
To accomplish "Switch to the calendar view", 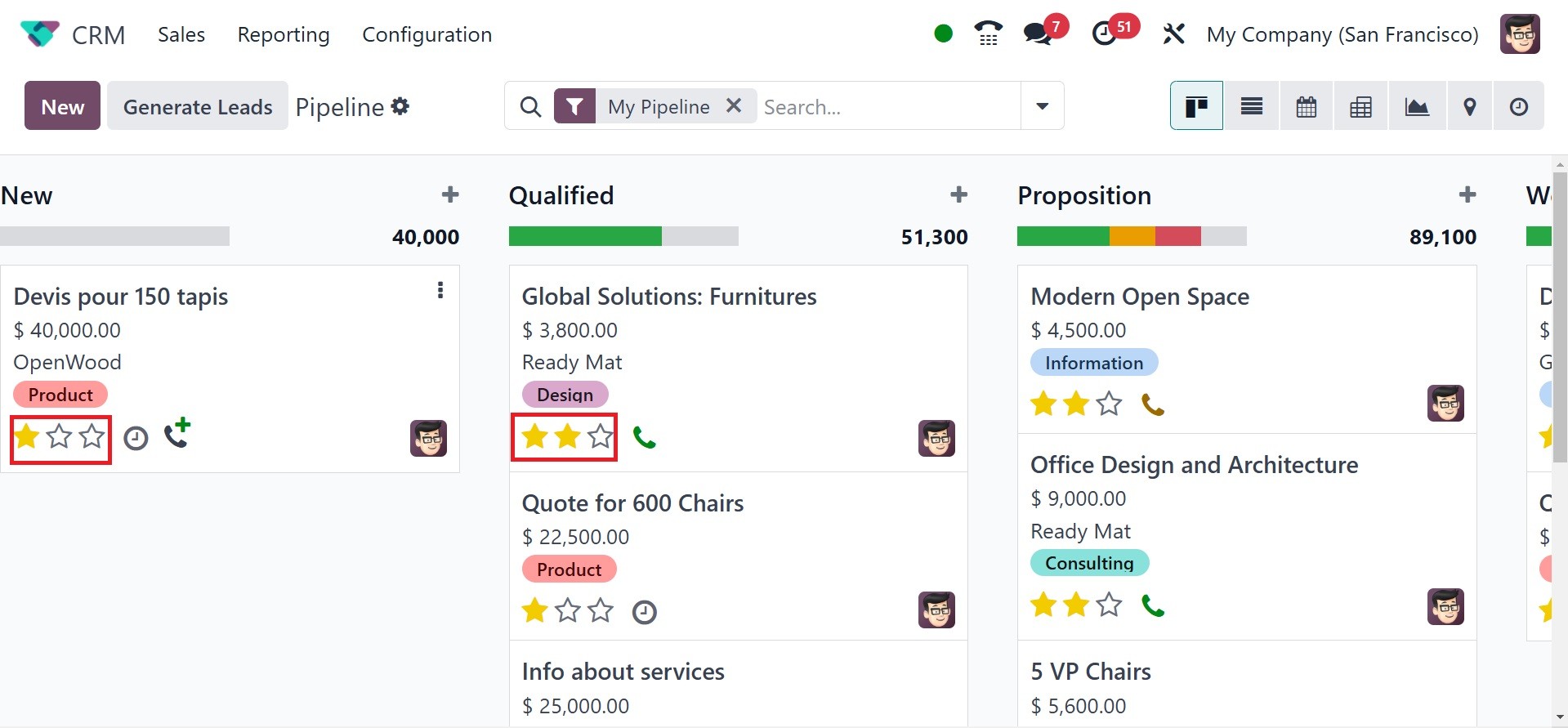I will pyautogui.click(x=1306, y=106).
